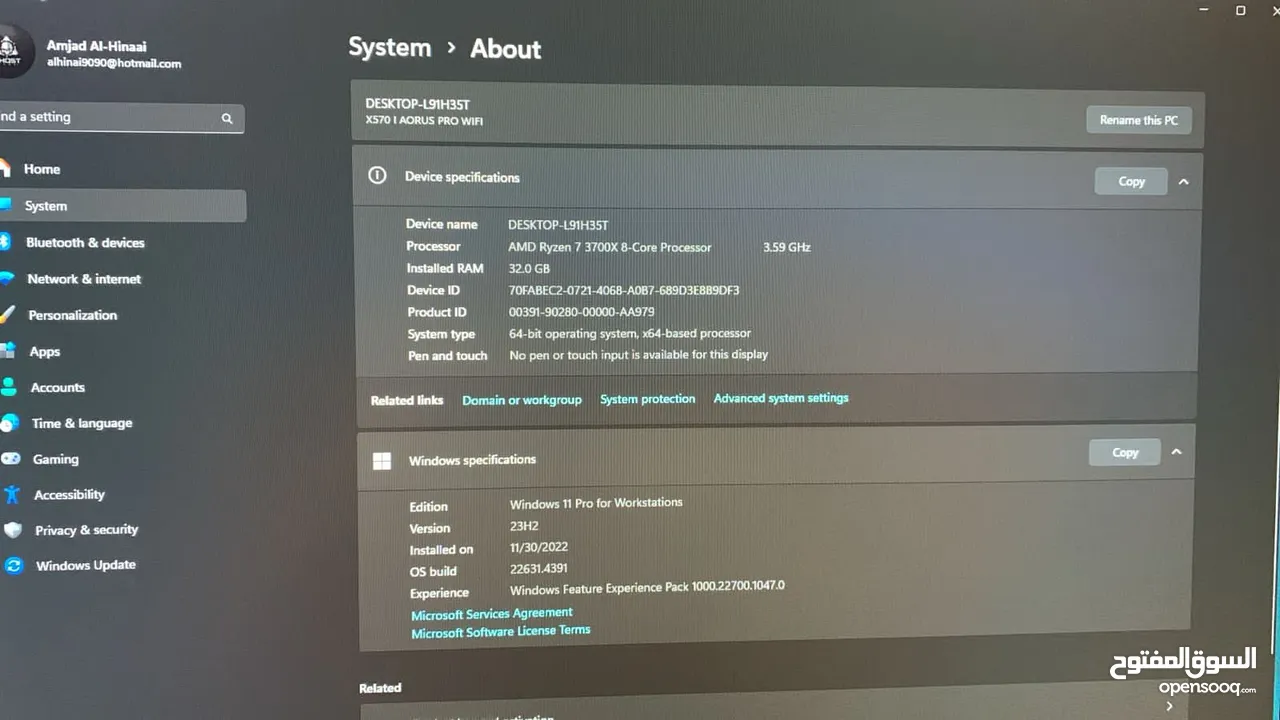Click the Installed on date 11/30/2022
This screenshot has width=1280, height=720.
tap(539, 547)
